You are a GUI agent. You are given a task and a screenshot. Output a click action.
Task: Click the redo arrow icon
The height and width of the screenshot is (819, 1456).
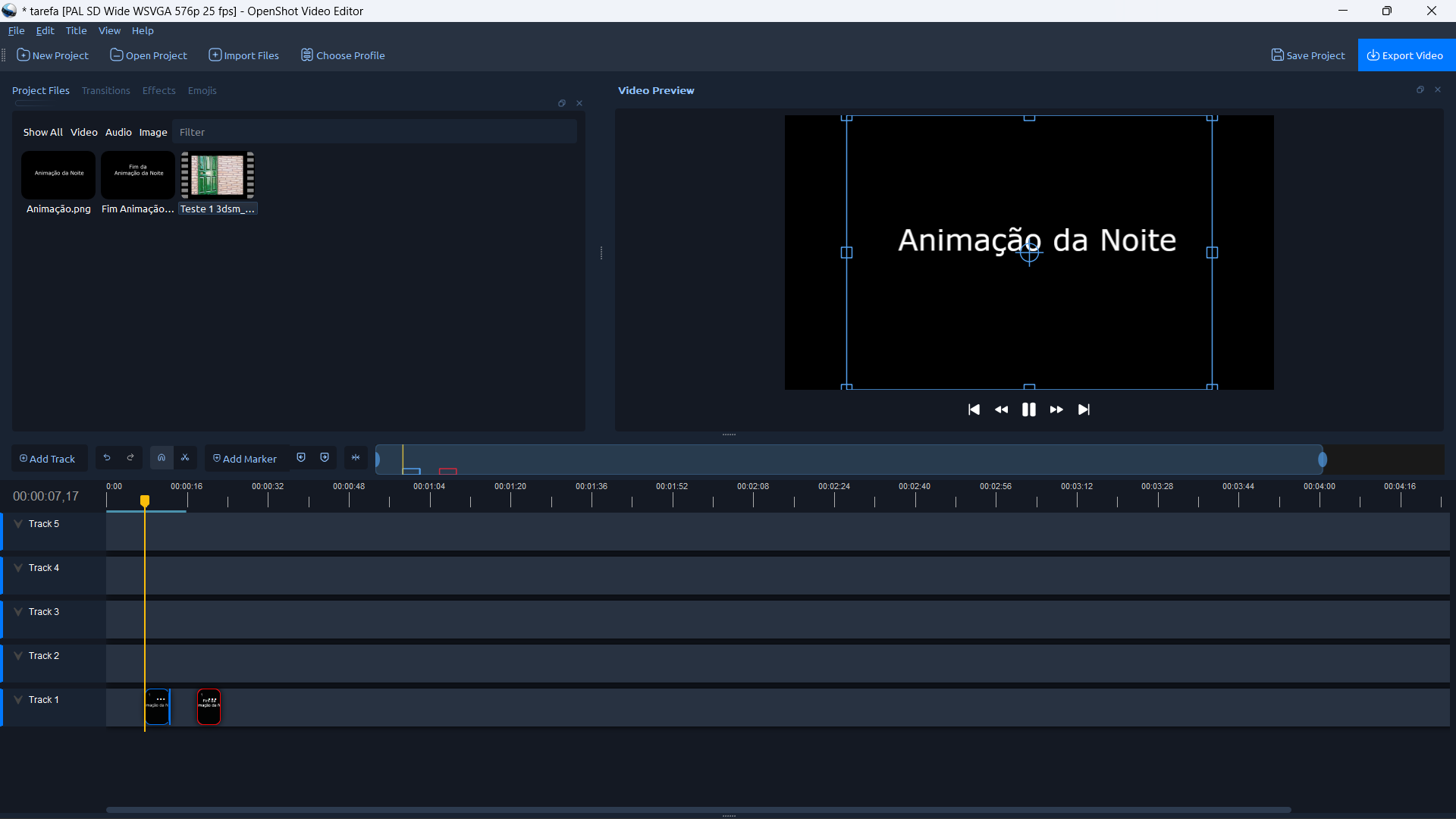pyautogui.click(x=130, y=458)
